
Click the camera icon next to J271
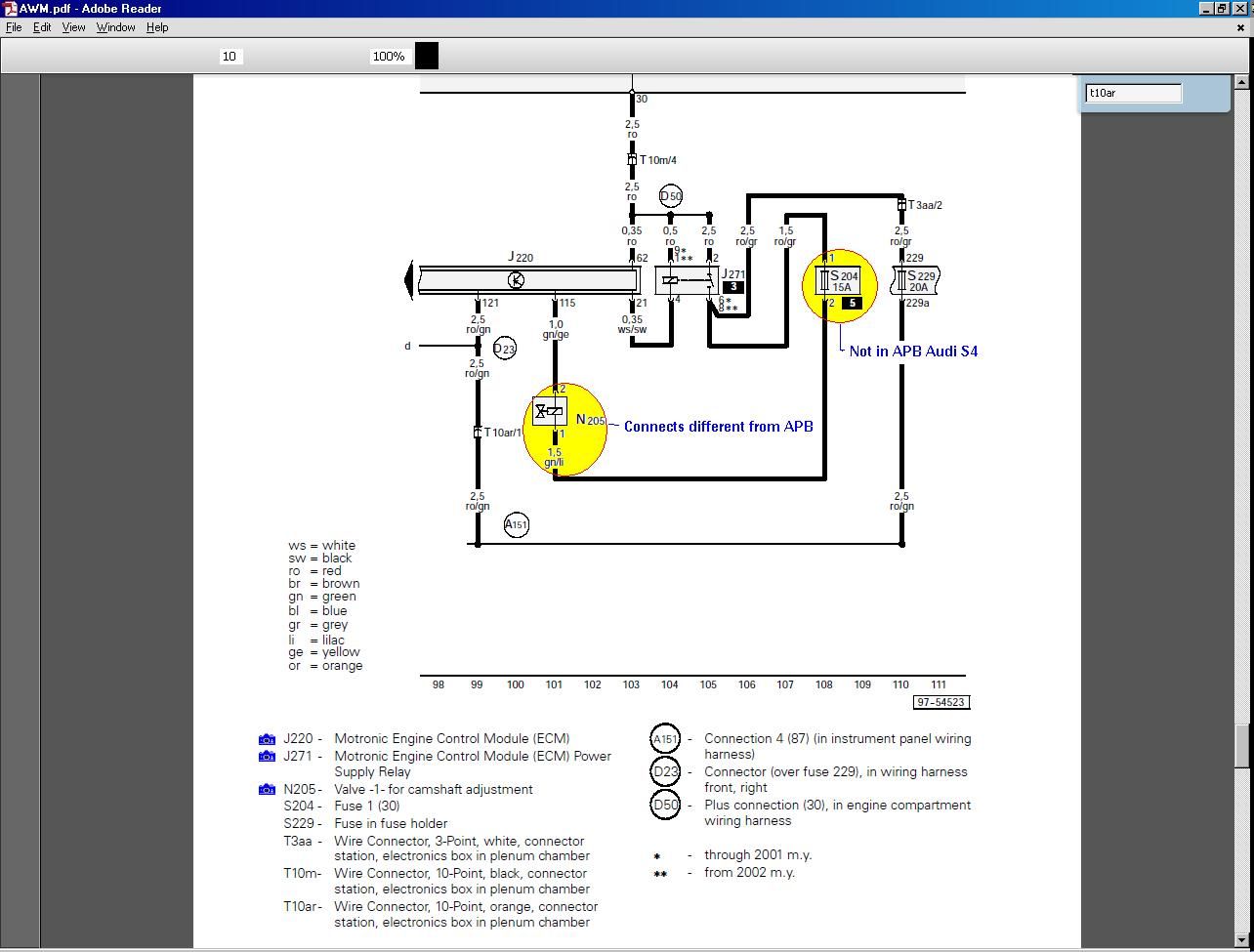(x=267, y=756)
